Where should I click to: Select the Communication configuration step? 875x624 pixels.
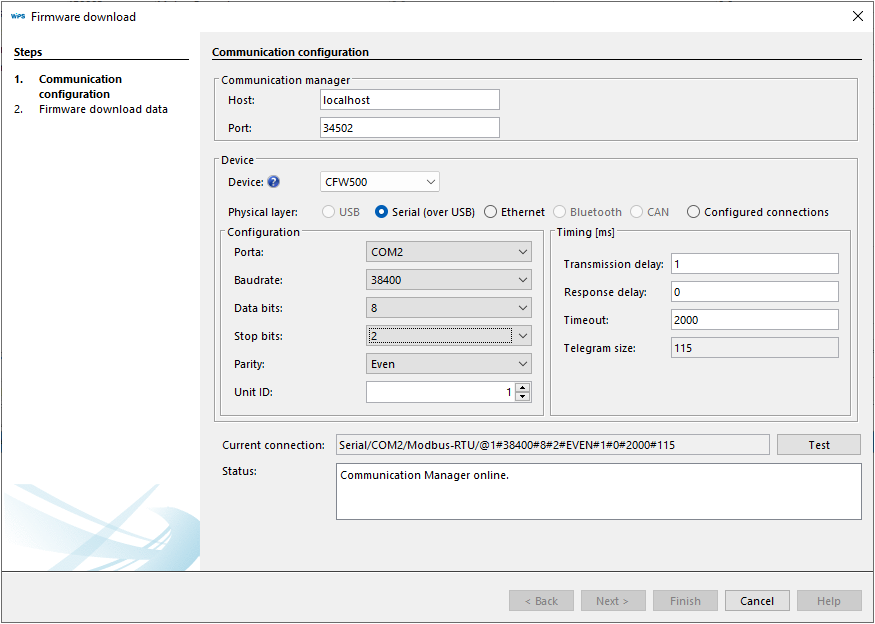80,85
